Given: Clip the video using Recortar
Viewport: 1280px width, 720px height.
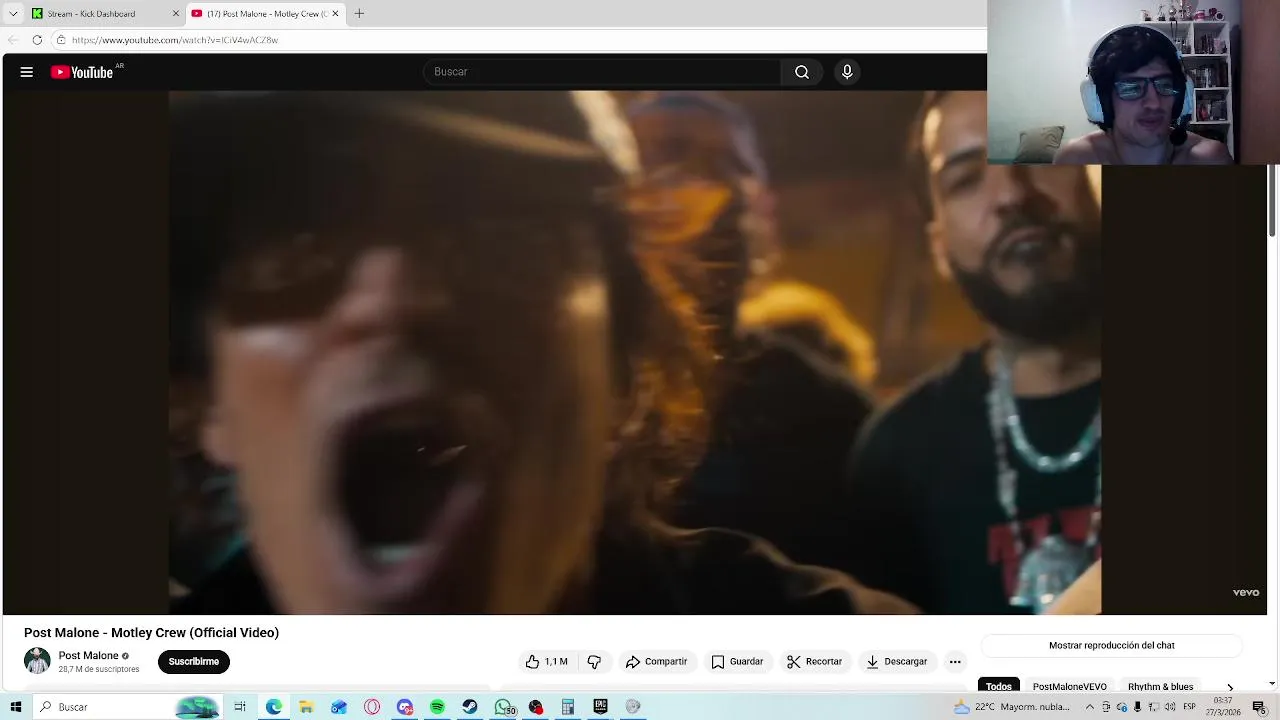Looking at the screenshot, I should (x=814, y=661).
